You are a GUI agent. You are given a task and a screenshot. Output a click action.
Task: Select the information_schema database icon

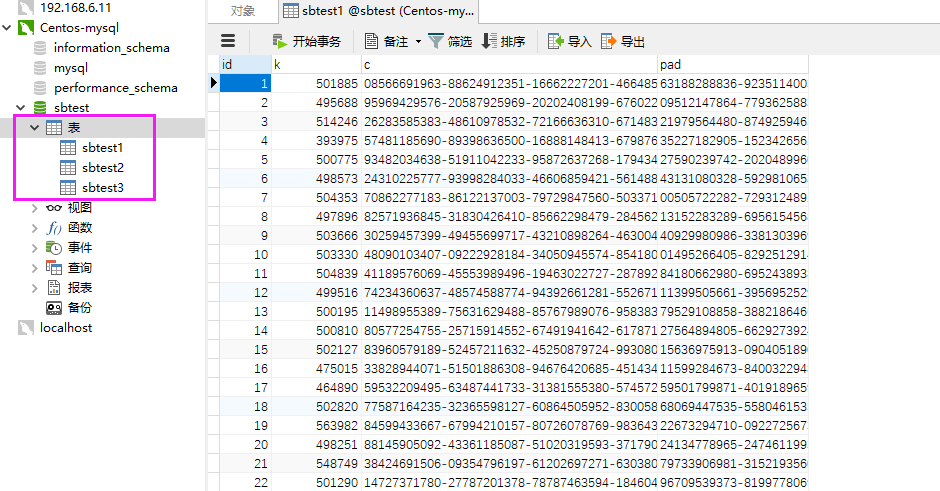pos(40,48)
